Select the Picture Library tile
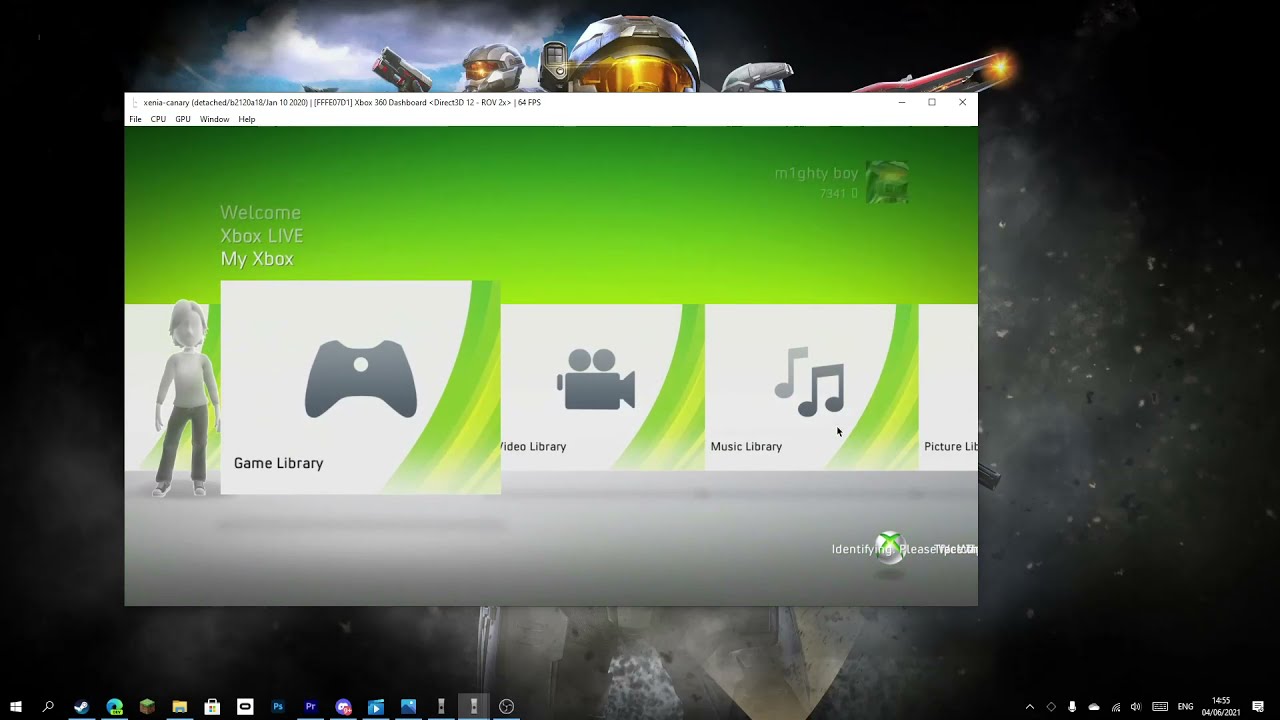This screenshot has width=1280, height=720. pyautogui.click(x=948, y=387)
